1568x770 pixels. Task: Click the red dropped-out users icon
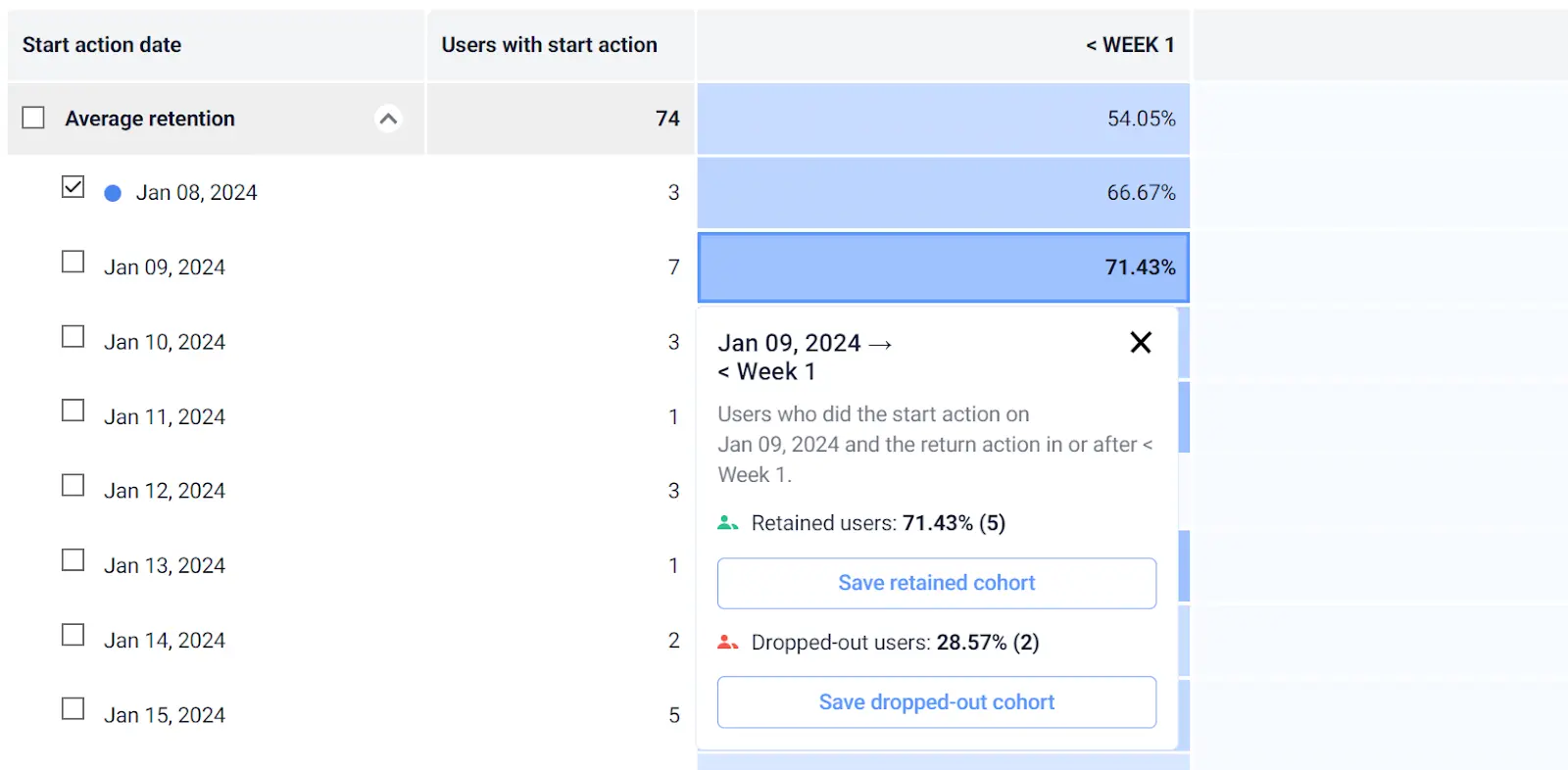coord(727,643)
